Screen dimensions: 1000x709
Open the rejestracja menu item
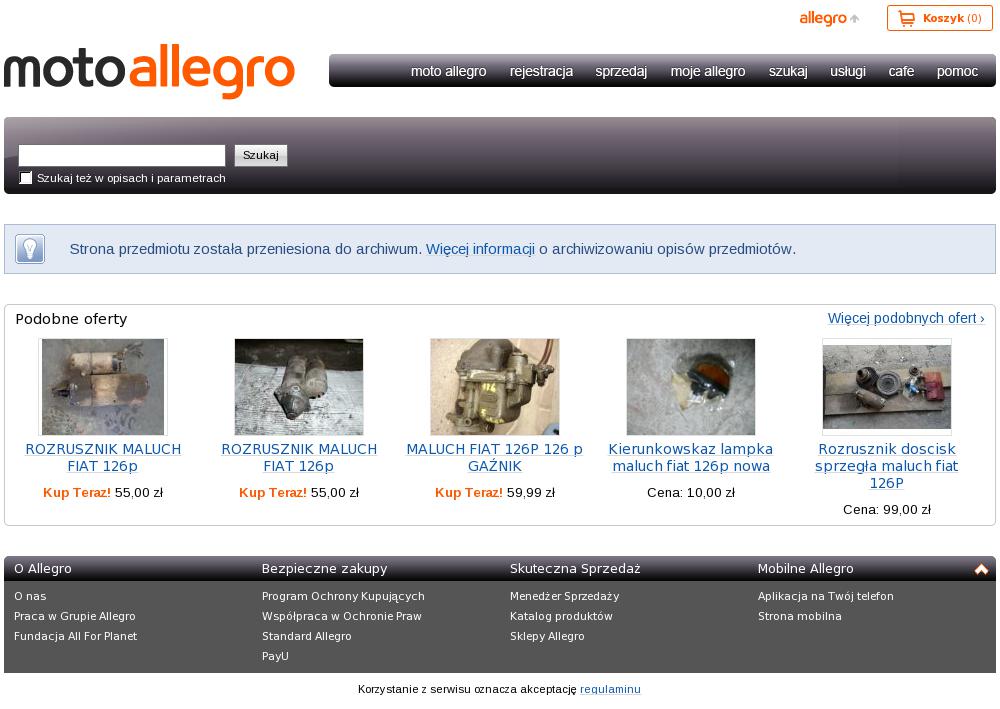[x=541, y=71]
